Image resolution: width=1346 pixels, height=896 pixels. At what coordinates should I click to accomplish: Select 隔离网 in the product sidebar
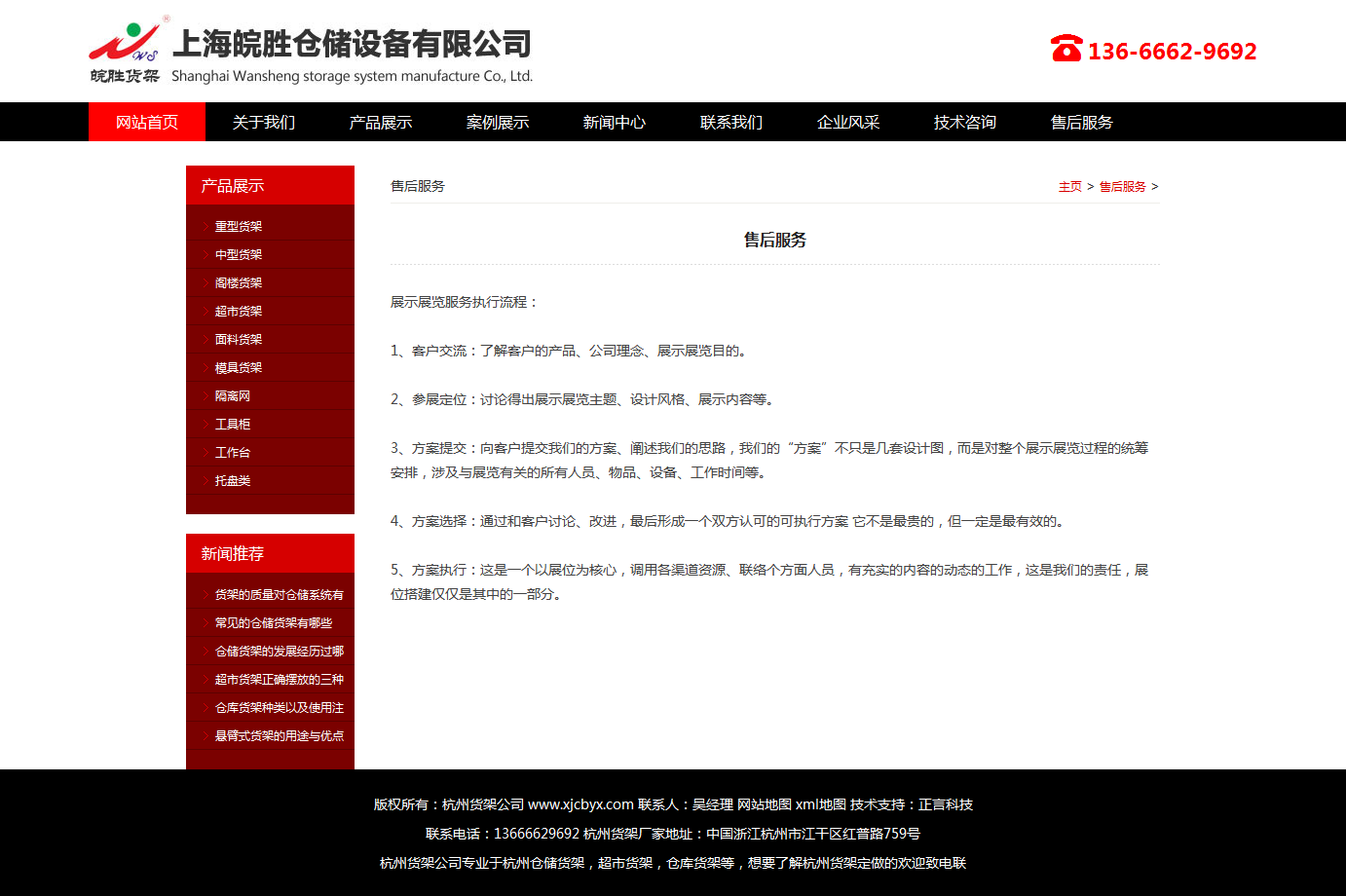coord(233,395)
